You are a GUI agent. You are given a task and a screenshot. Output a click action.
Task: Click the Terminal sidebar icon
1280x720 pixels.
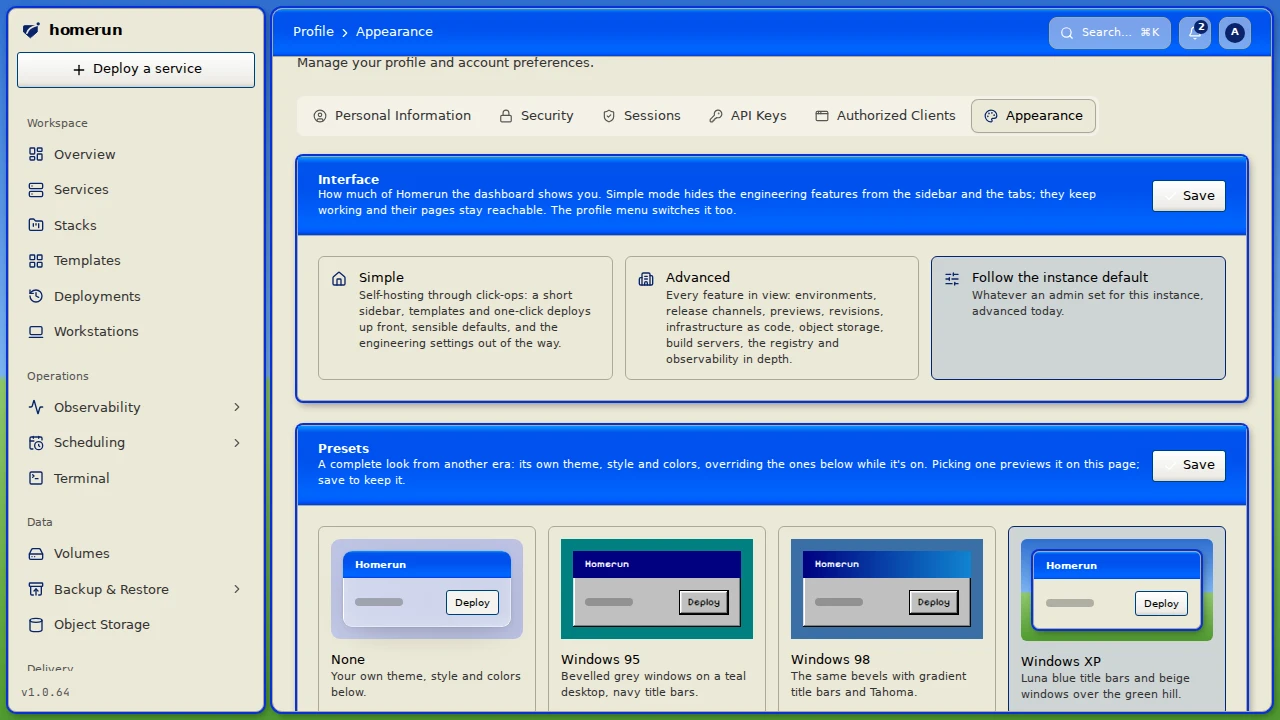click(36, 478)
